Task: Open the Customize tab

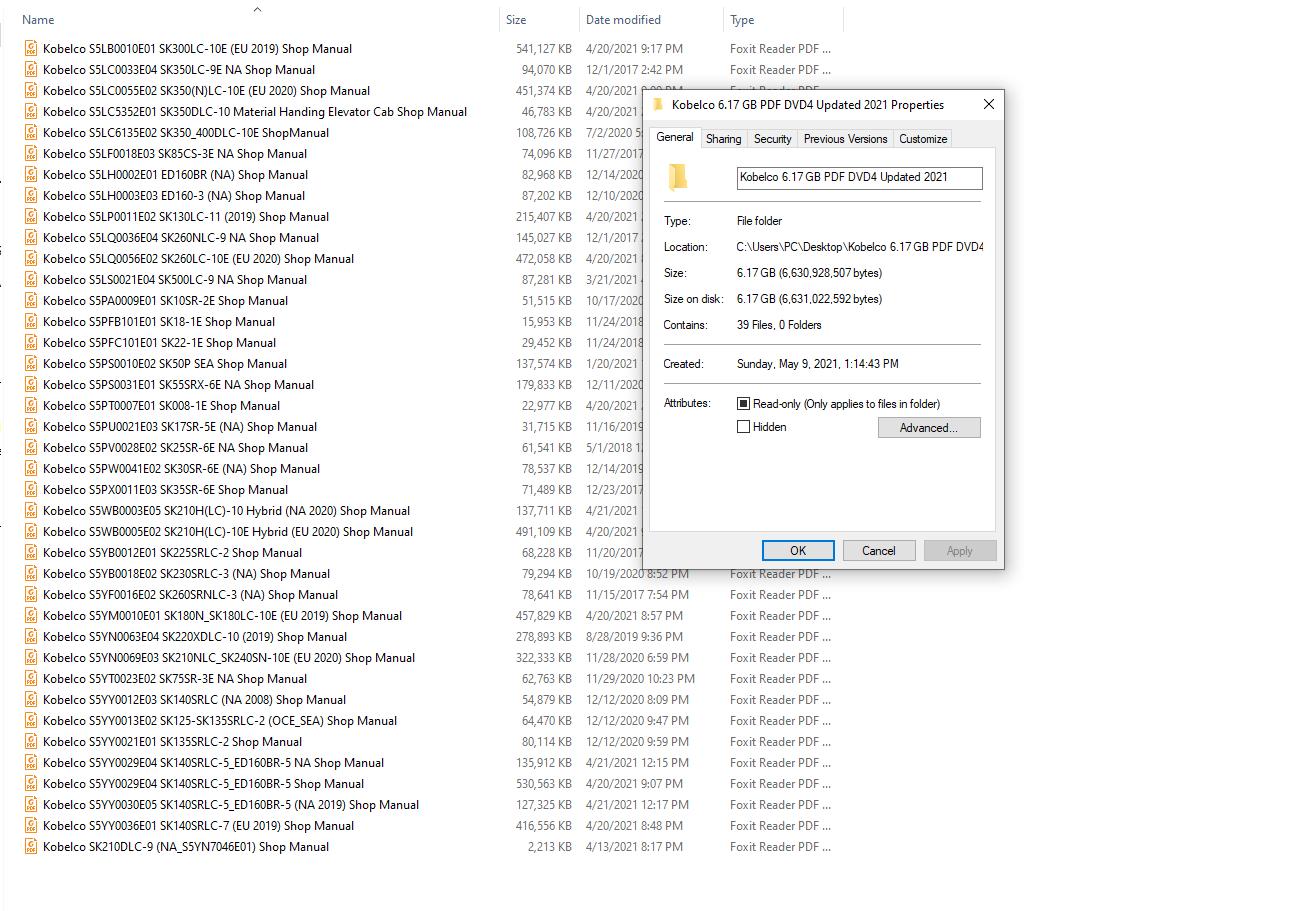Action: point(923,139)
